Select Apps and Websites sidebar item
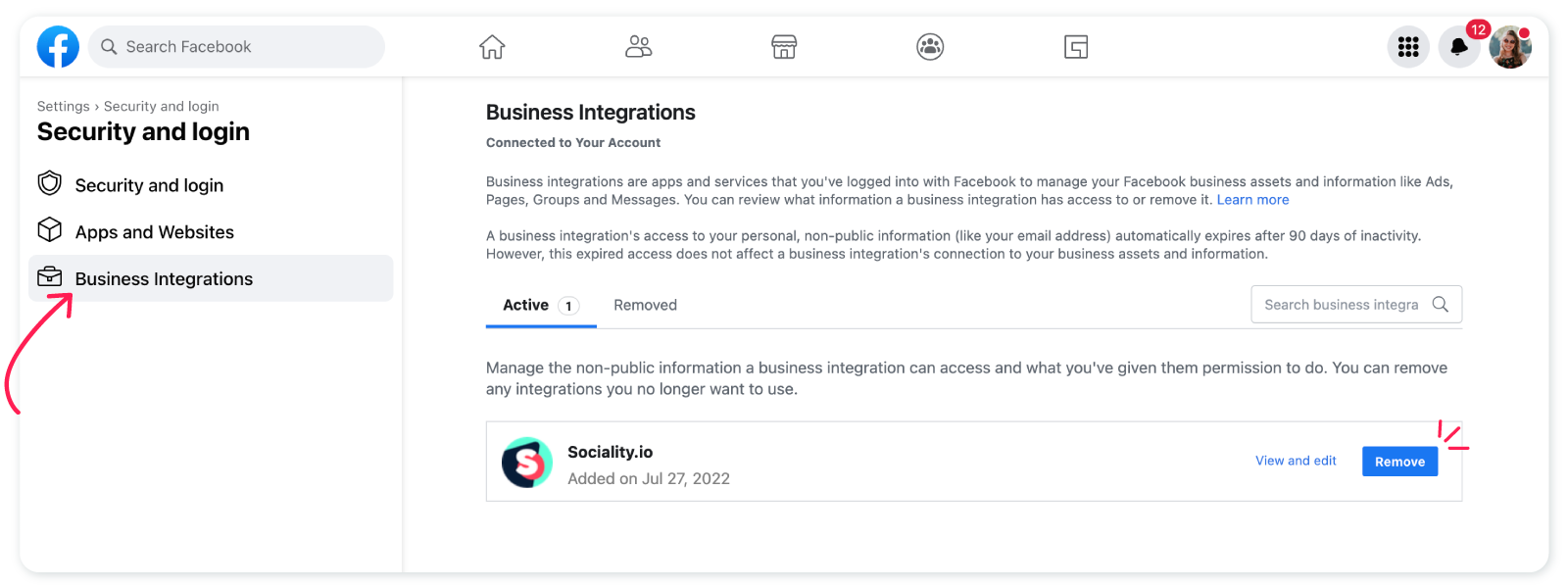This screenshot has height=588, width=1568. point(211,232)
